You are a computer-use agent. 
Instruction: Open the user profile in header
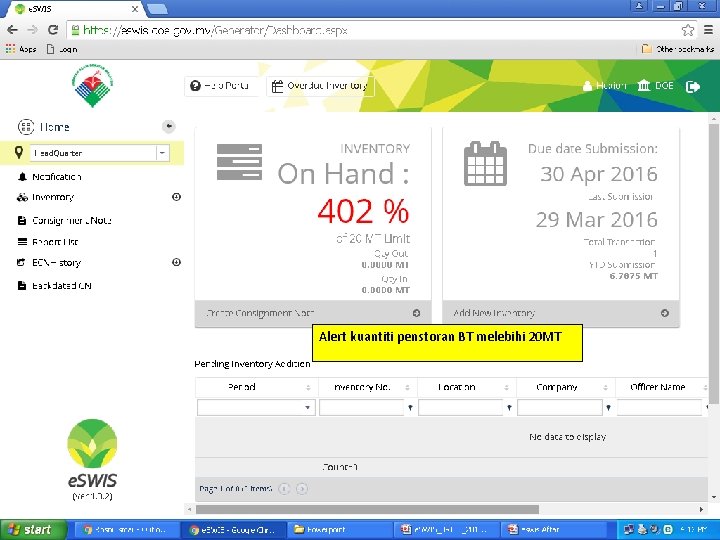[604, 86]
